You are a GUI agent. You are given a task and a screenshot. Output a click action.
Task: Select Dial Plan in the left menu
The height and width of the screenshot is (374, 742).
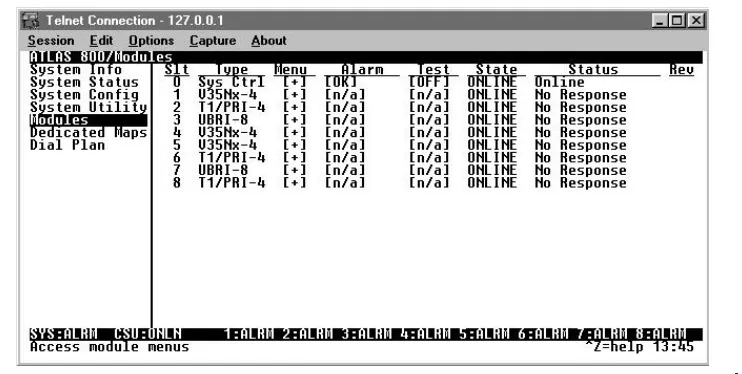pyautogui.click(x=68, y=145)
